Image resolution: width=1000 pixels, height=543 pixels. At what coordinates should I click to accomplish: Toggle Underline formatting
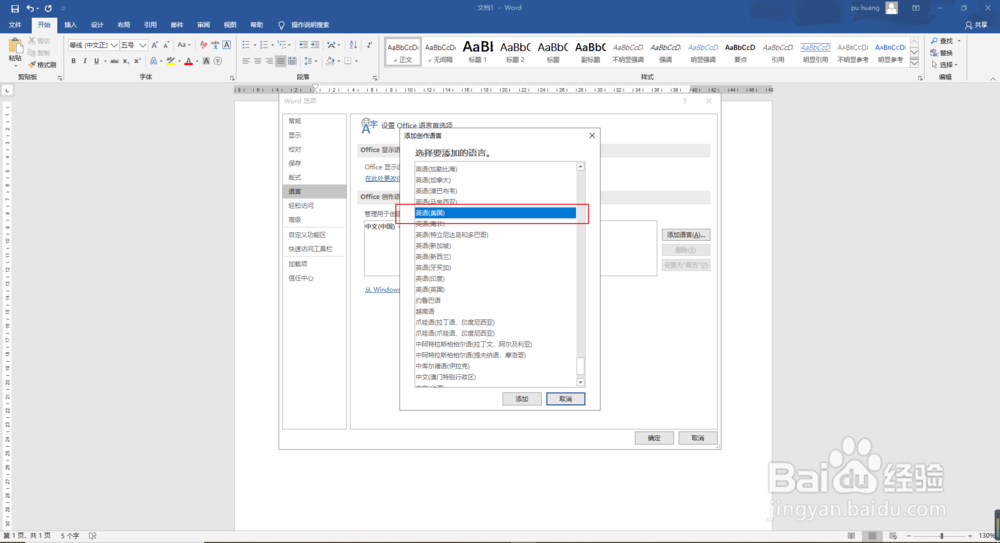click(x=96, y=61)
